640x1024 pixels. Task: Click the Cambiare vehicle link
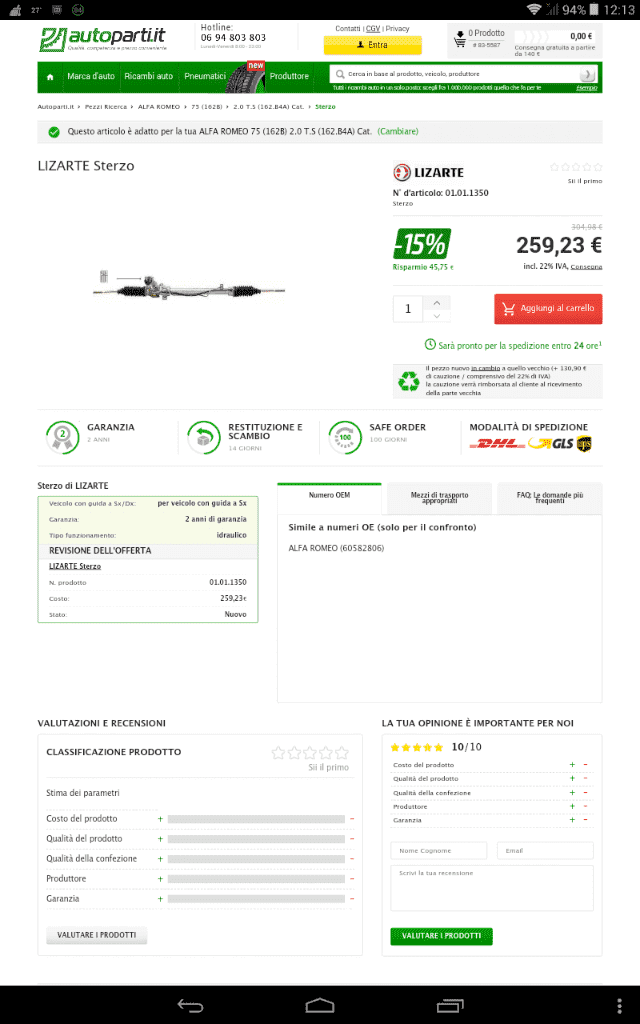398,131
